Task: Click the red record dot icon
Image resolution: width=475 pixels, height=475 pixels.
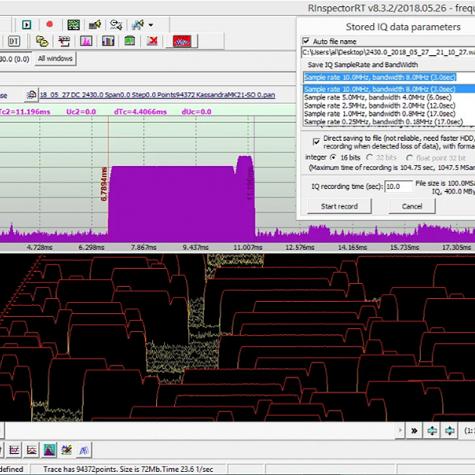Action: pyautogui.click(x=50, y=24)
